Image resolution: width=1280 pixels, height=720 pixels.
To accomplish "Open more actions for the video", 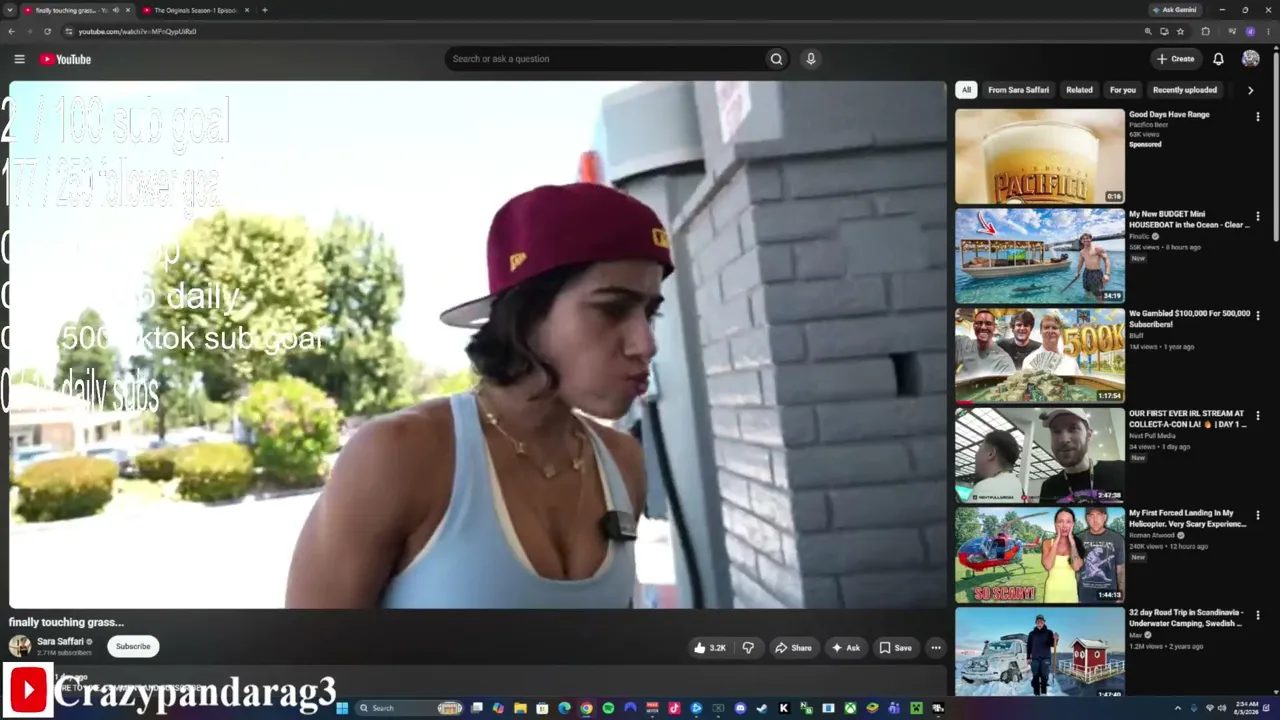I will tap(936, 648).
